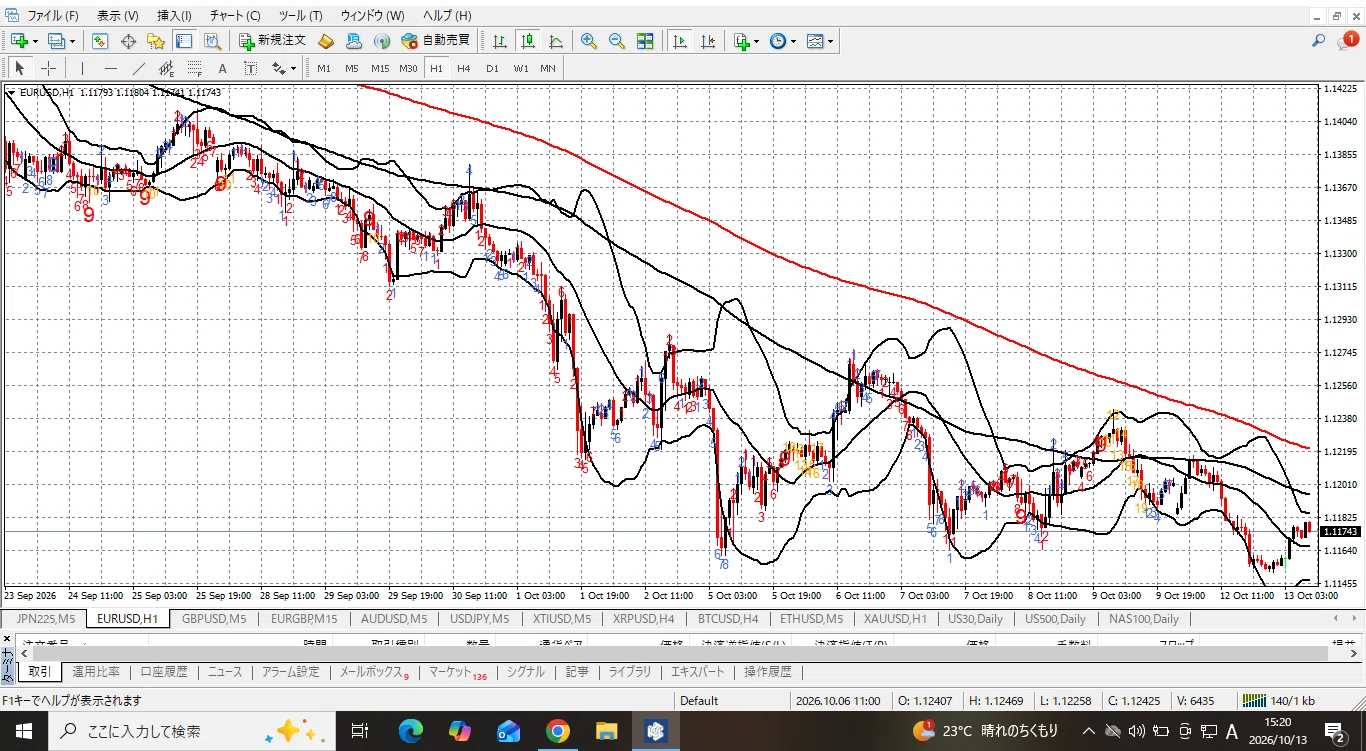
Task: Select the Fibonacci retracement tool
Action: pos(195,68)
